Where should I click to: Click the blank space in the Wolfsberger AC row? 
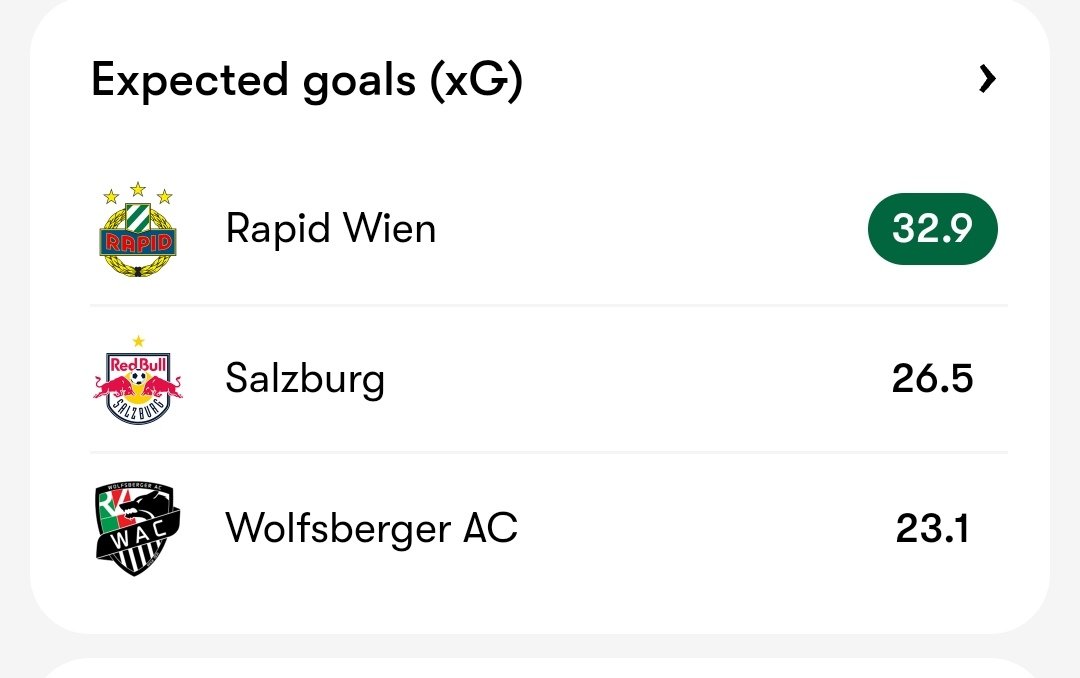click(x=706, y=529)
